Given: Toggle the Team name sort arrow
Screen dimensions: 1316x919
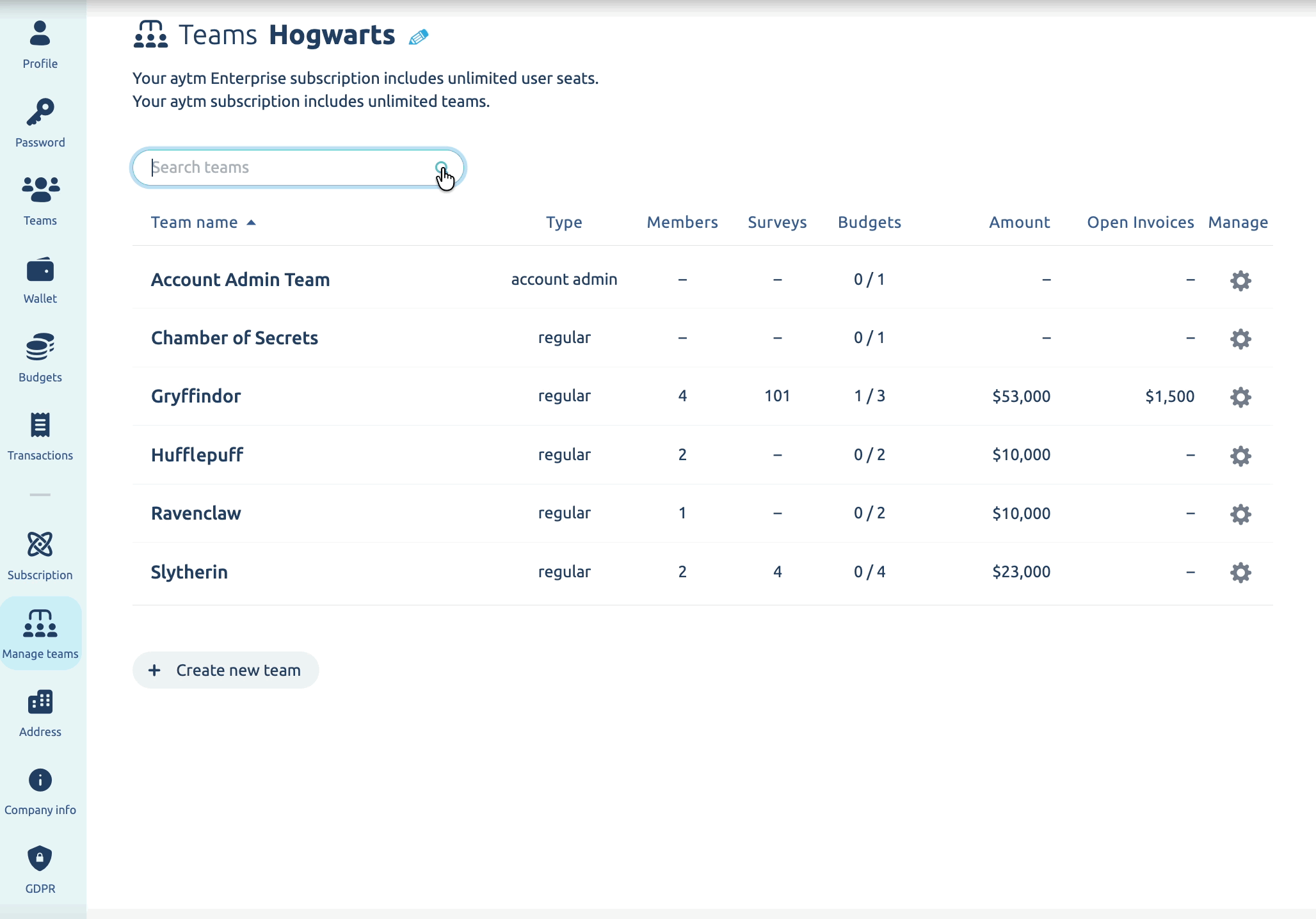Looking at the screenshot, I should (x=251, y=223).
